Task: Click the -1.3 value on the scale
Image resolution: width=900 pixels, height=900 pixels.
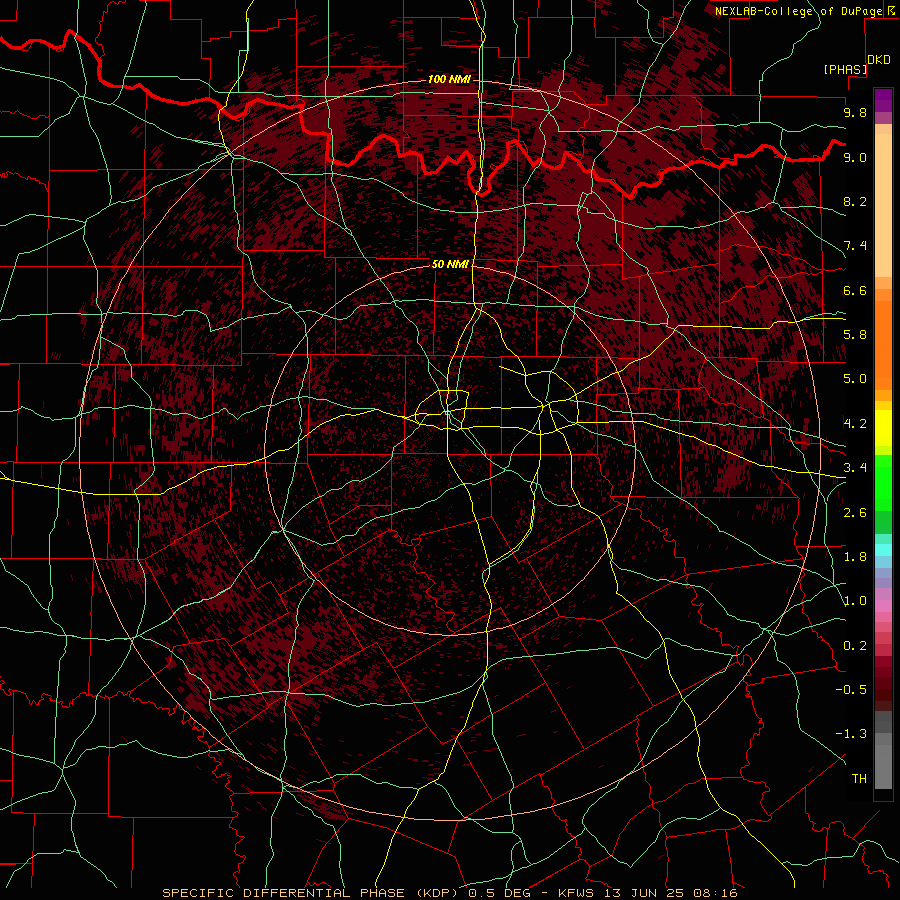Action: [851, 734]
